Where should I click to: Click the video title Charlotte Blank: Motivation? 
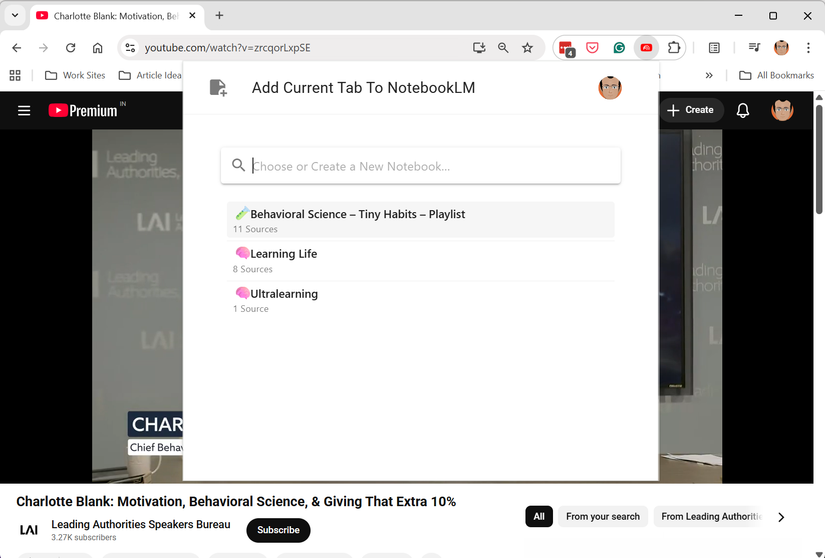point(236,501)
